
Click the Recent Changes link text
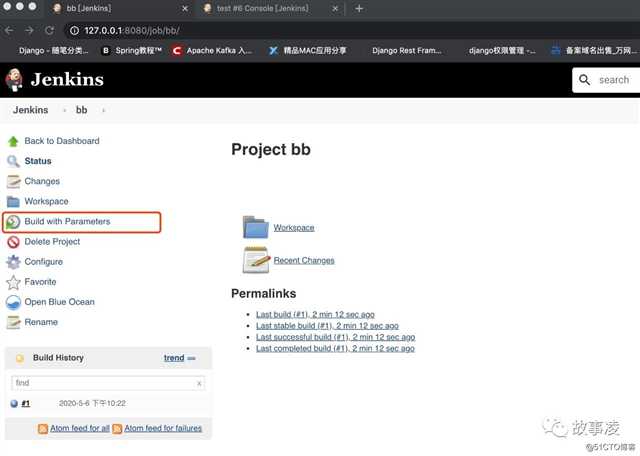click(x=304, y=260)
